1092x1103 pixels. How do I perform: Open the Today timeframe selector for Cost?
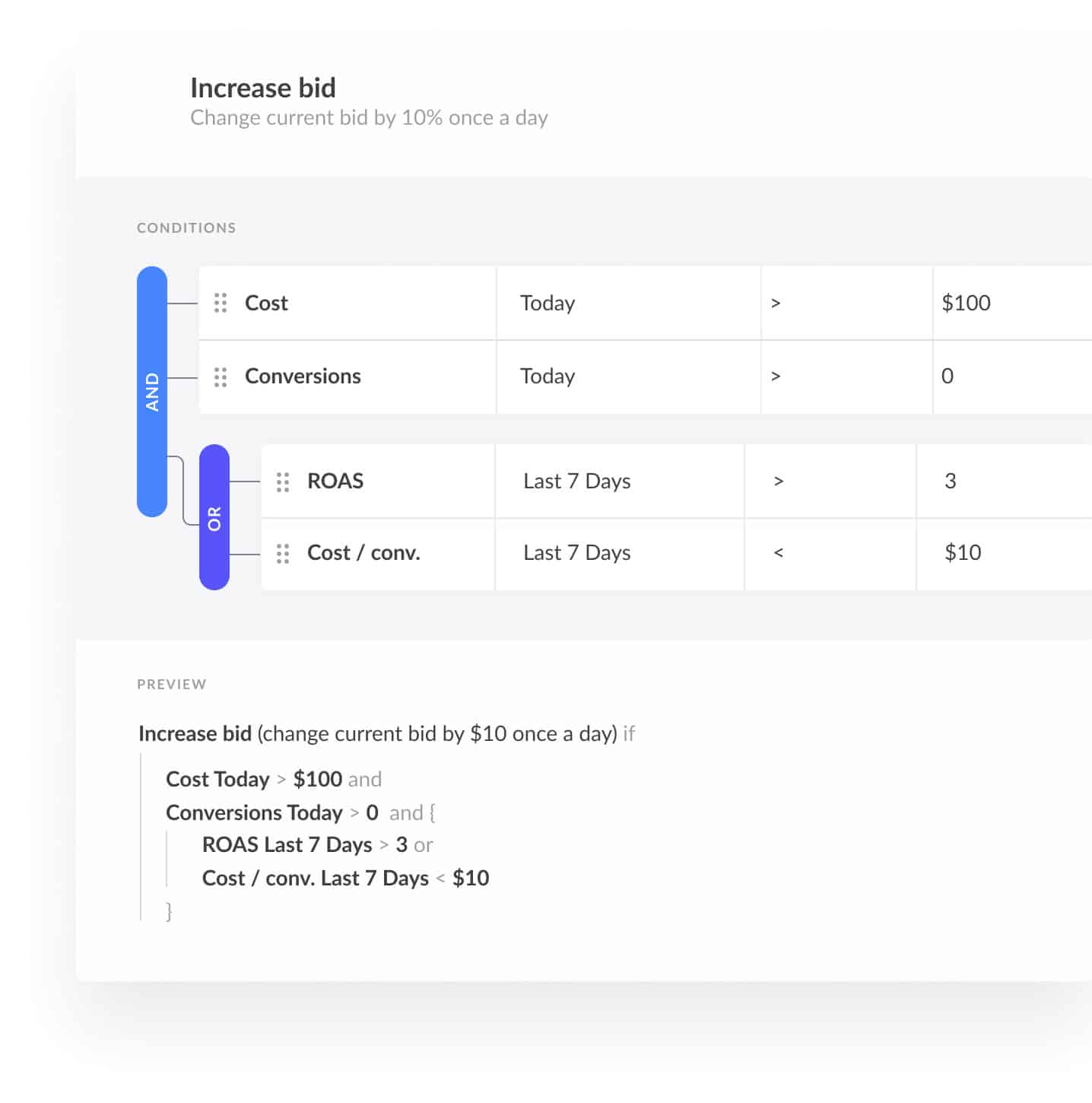coord(548,302)
